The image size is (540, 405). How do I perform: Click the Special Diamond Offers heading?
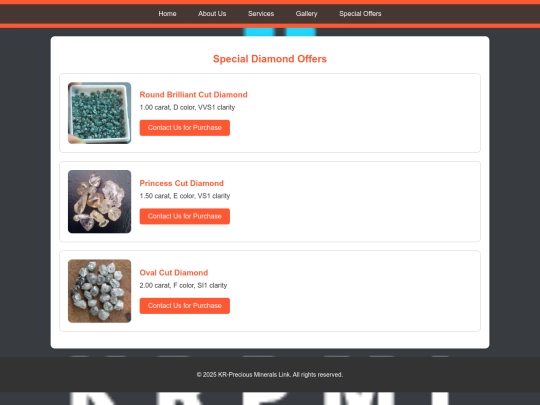pyautogui.click(x=270, y=59)
